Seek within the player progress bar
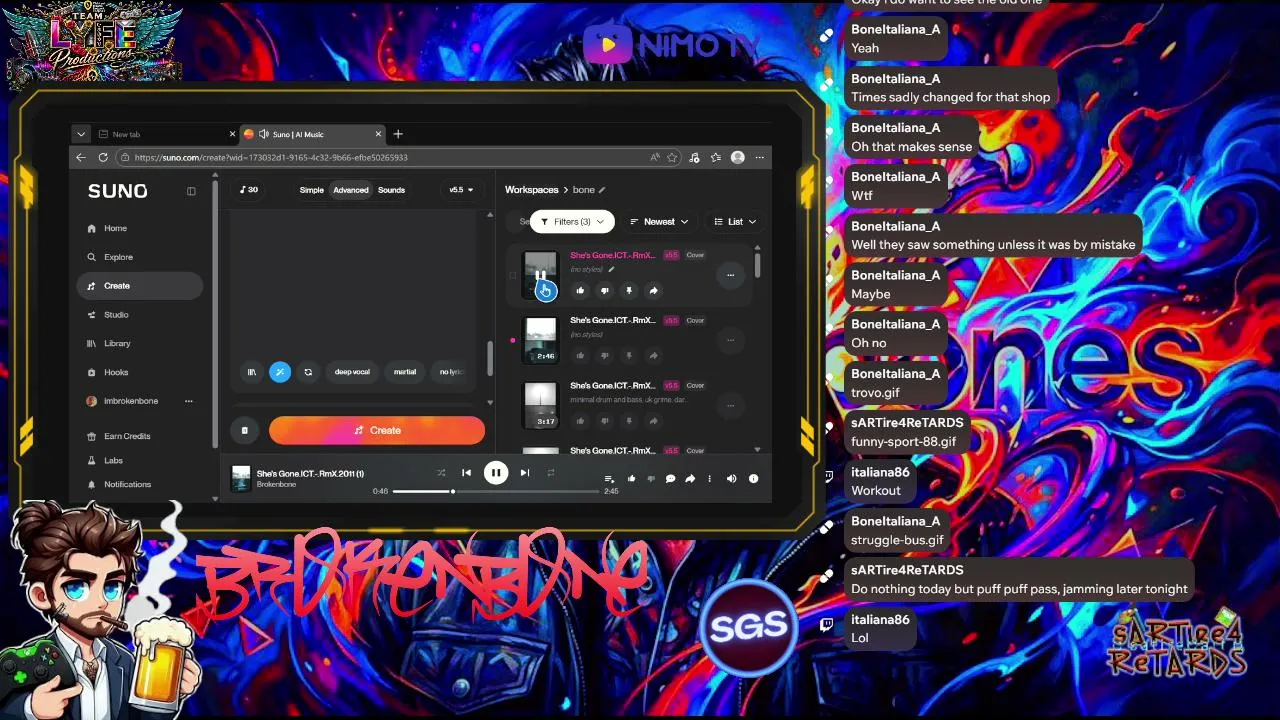Screen dimensions: 1280x720 [496, 491]
